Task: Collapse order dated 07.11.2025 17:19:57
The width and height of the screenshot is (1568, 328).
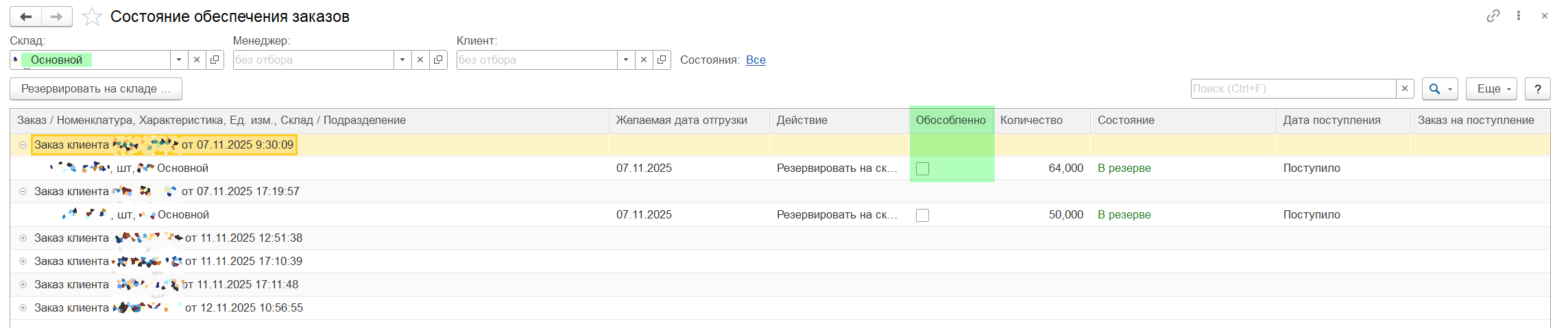Action: pyautogui.click(x=23, y=192)
